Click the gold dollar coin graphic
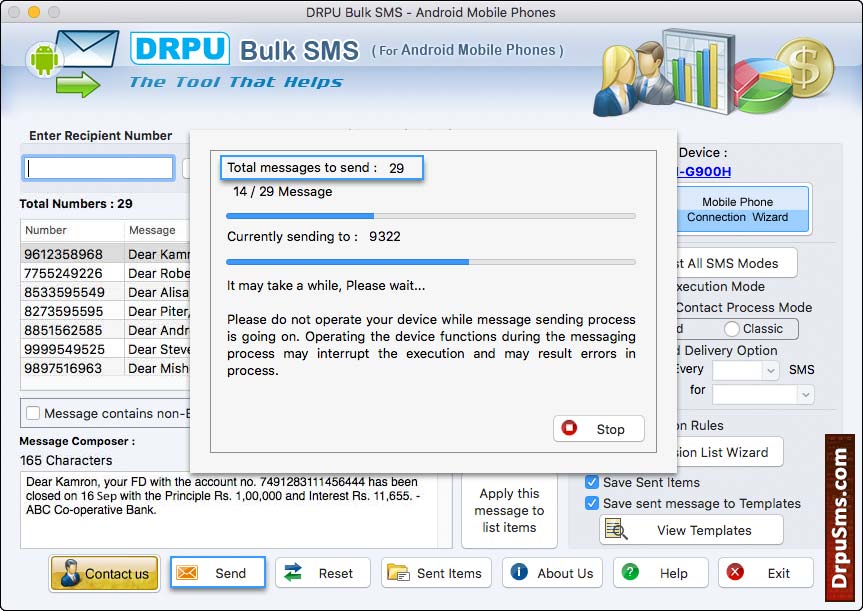This screenshot has height=611, width=863. click(804, 67)
